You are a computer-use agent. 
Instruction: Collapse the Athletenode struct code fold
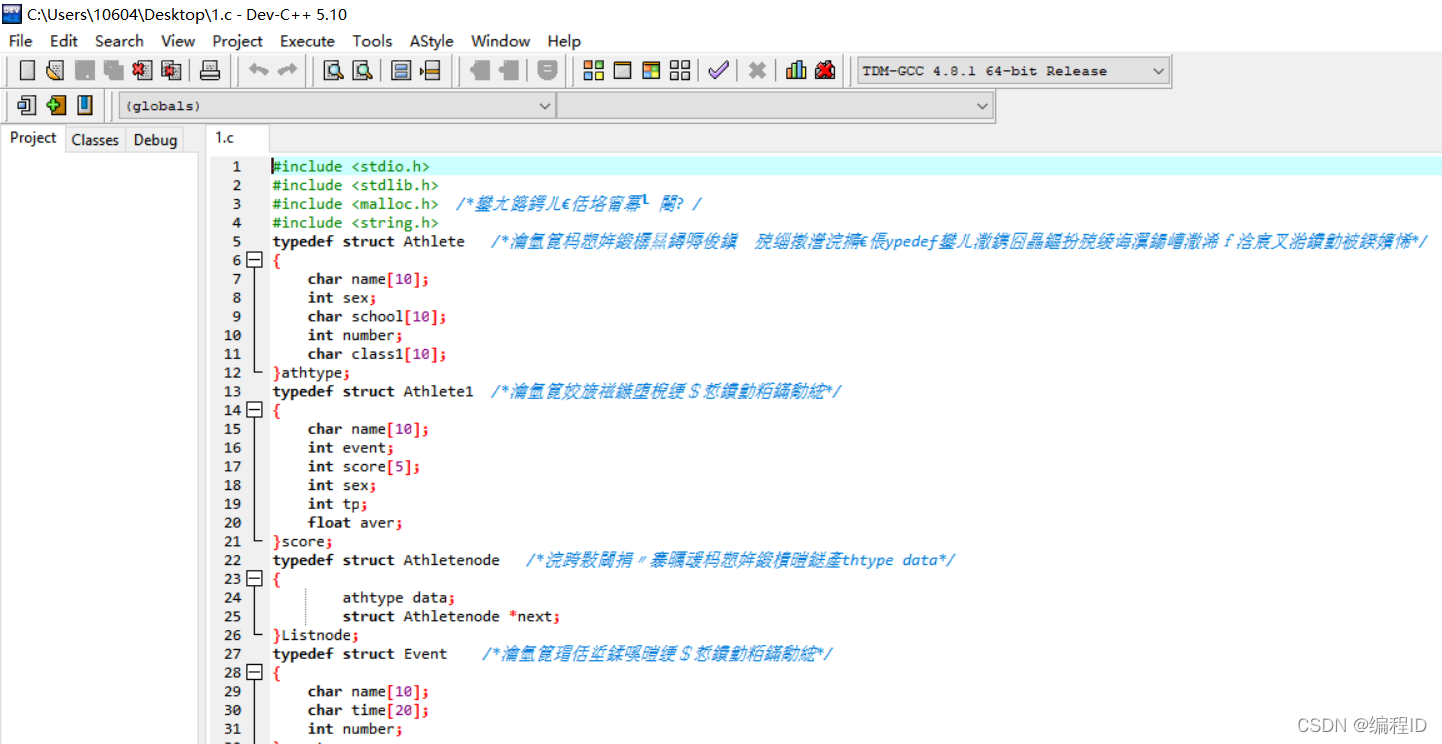[x=253, y=578]
